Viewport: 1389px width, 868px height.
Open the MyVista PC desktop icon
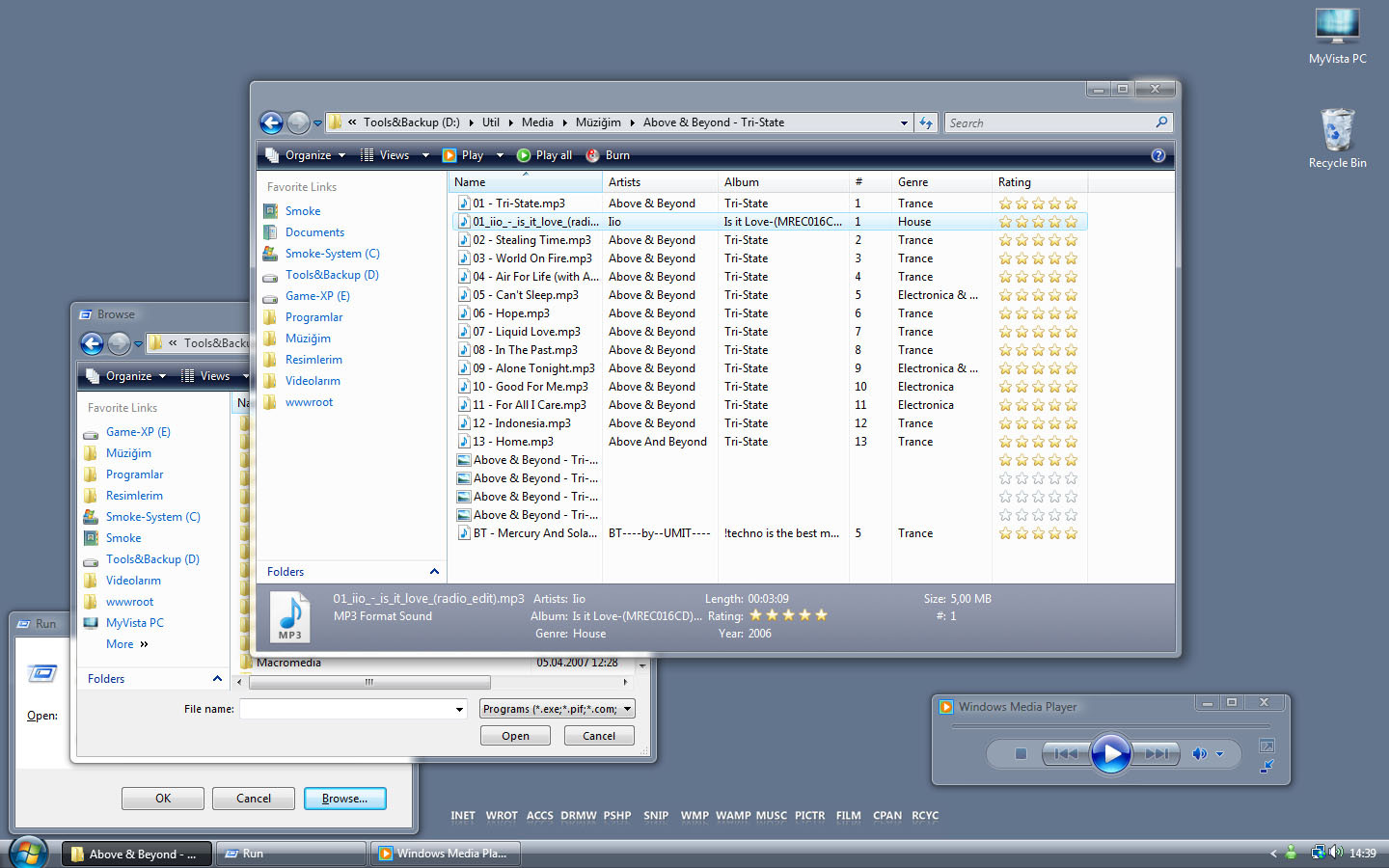coord(1338,37)
